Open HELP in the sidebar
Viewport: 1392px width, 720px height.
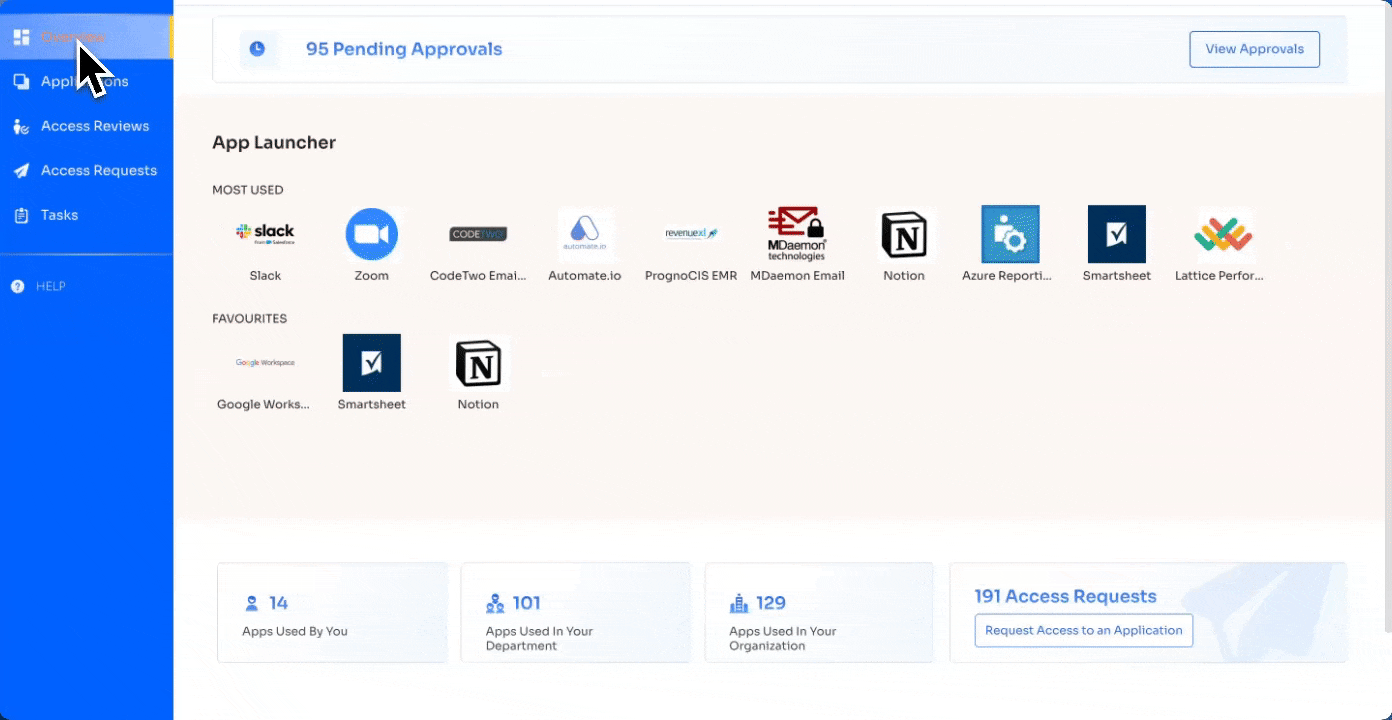click(x=50, y=286)
